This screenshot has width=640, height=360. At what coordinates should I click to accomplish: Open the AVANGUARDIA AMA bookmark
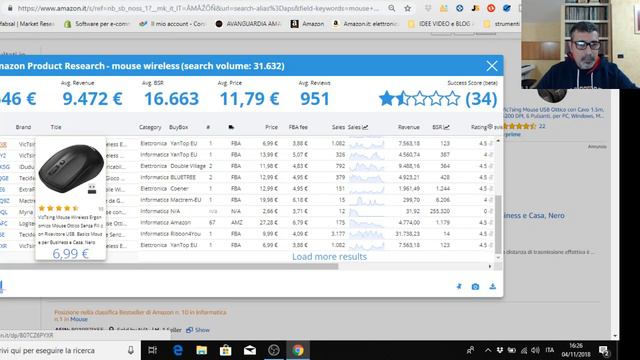[x=248, y=24]
